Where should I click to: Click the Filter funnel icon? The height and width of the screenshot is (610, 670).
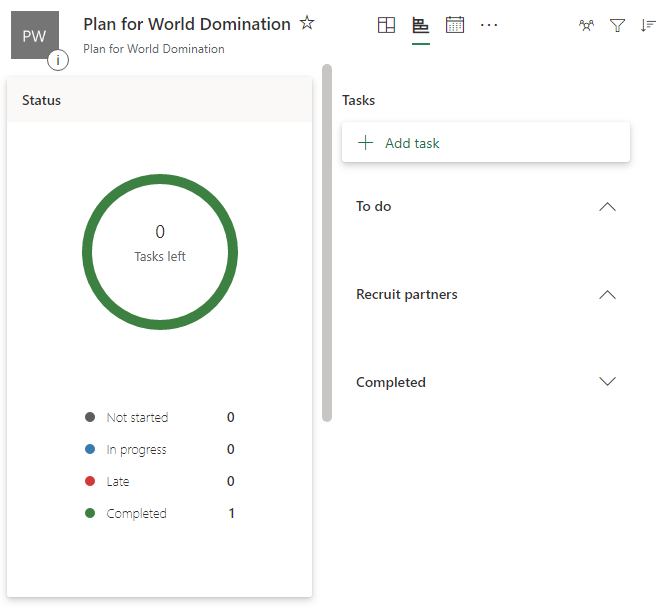click(617, 26)
